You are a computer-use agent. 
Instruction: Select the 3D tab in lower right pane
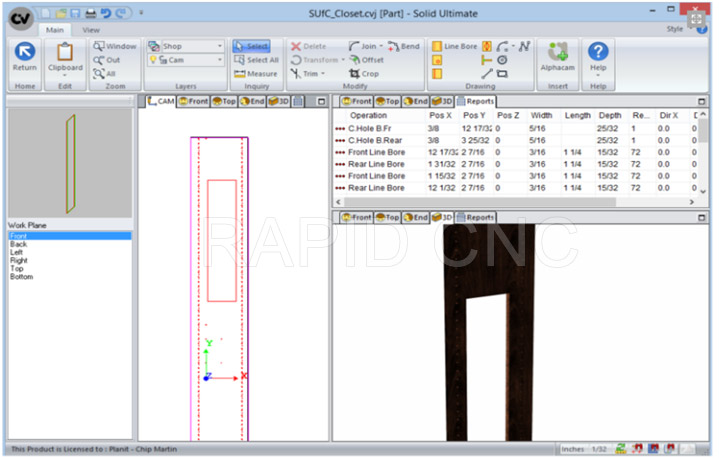pos(442,217)
